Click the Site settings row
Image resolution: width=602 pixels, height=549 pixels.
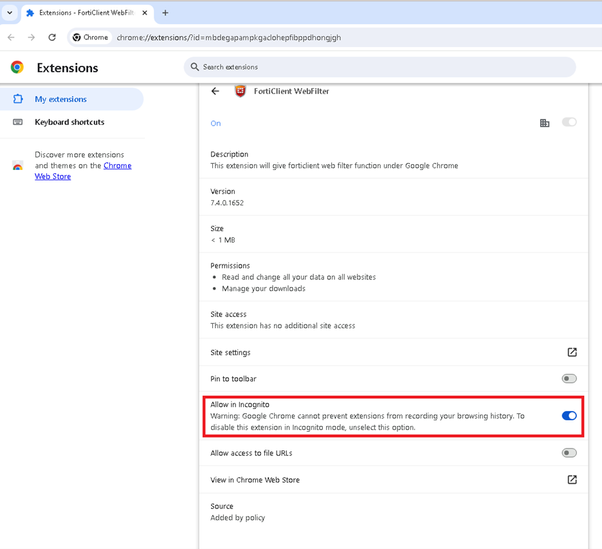point(394,352)
